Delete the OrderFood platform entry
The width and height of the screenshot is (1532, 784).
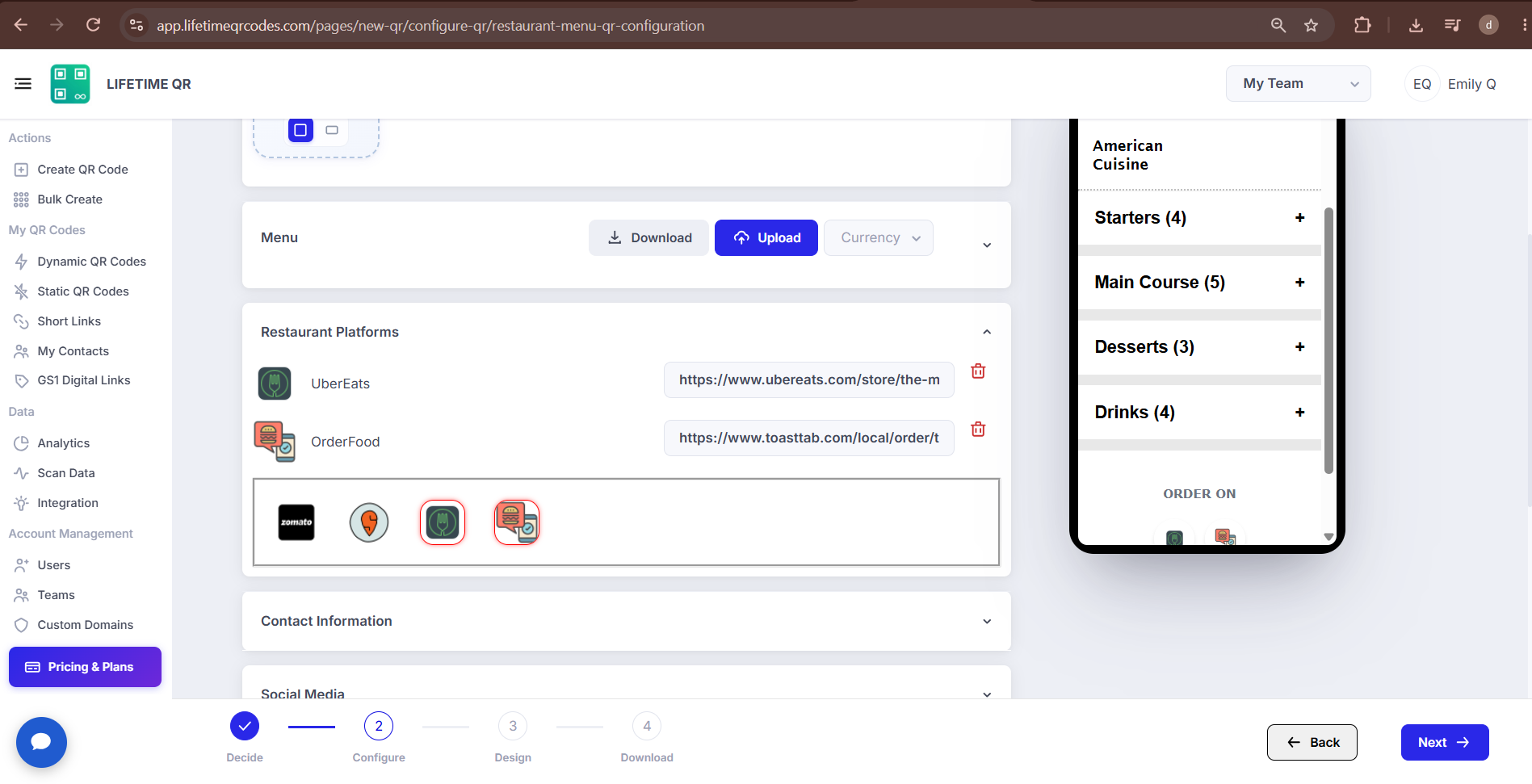click(x=978, y=429)
